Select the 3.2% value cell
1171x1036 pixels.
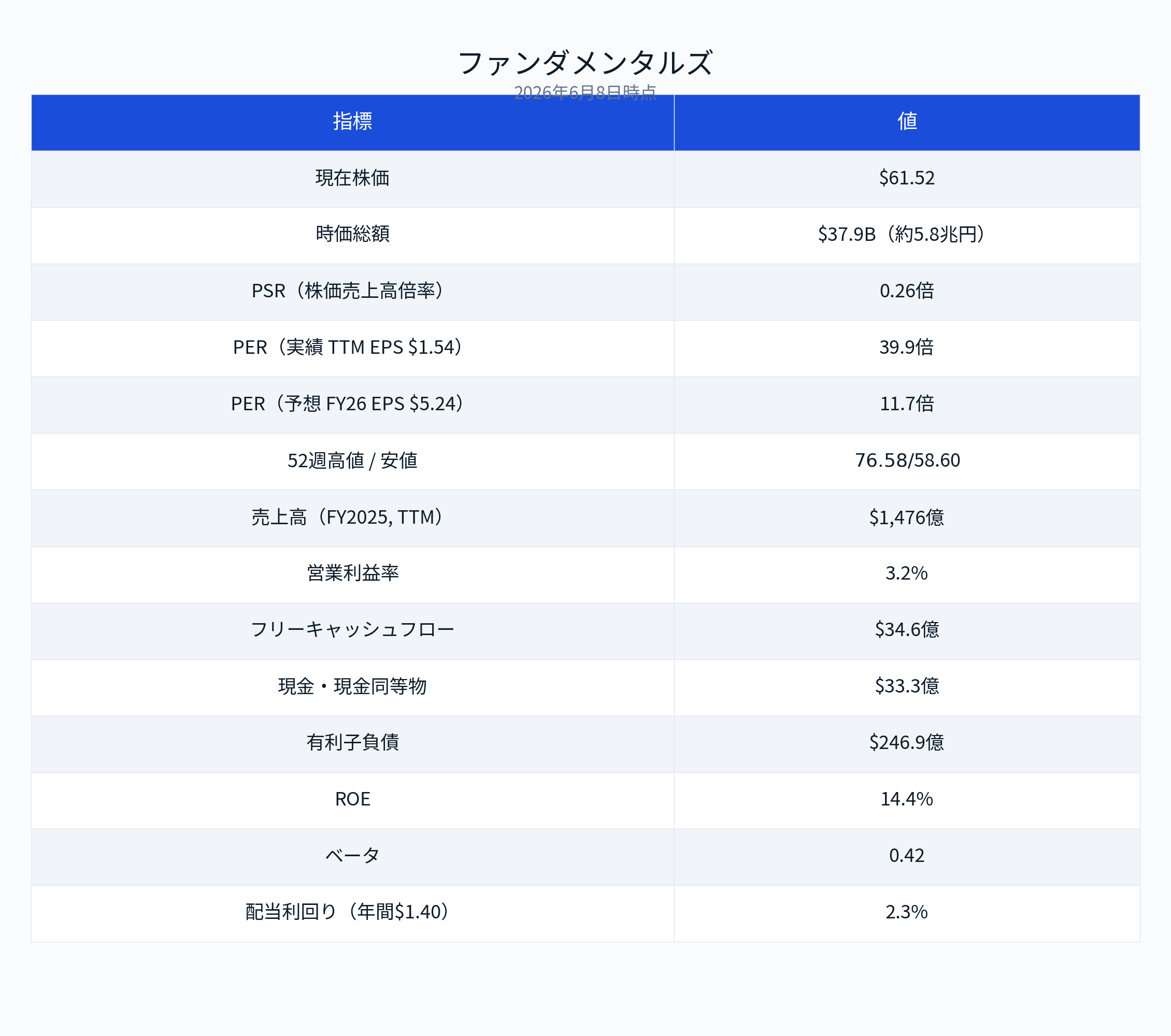(907, 574)
